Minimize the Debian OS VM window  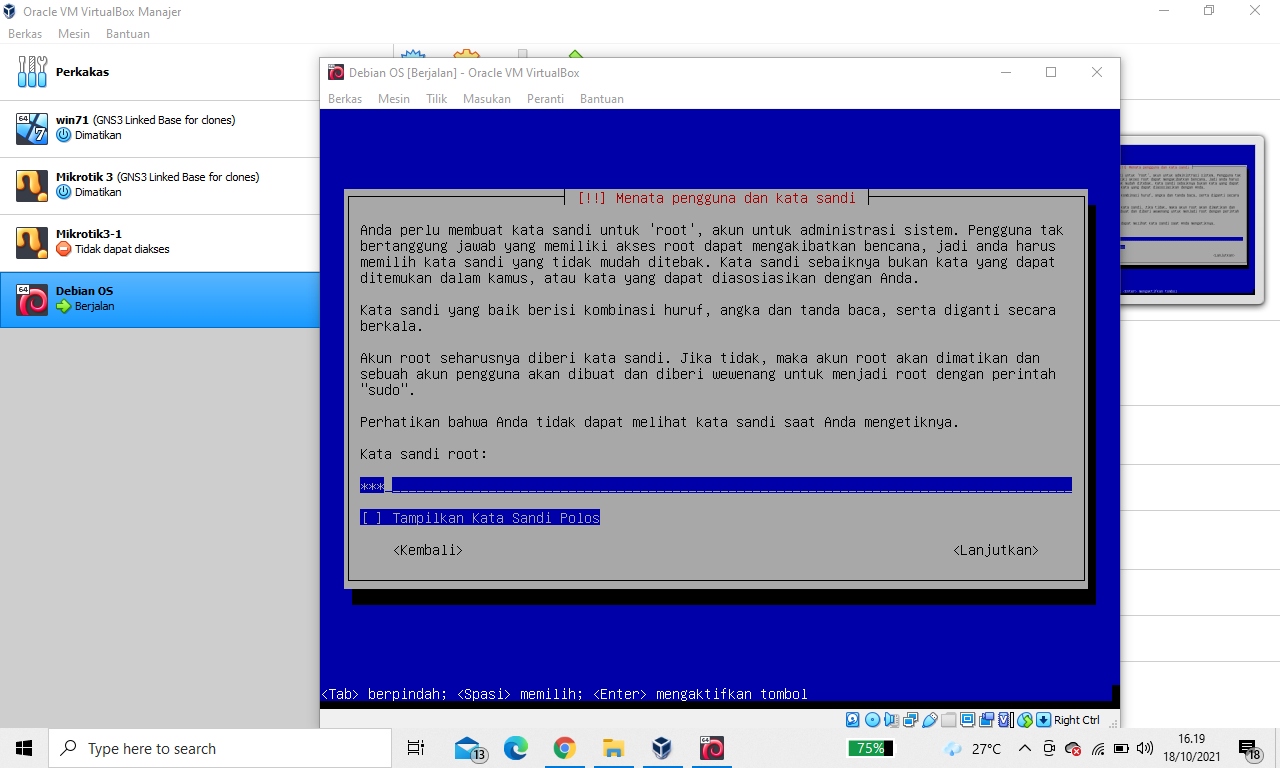coord(1005,72)
